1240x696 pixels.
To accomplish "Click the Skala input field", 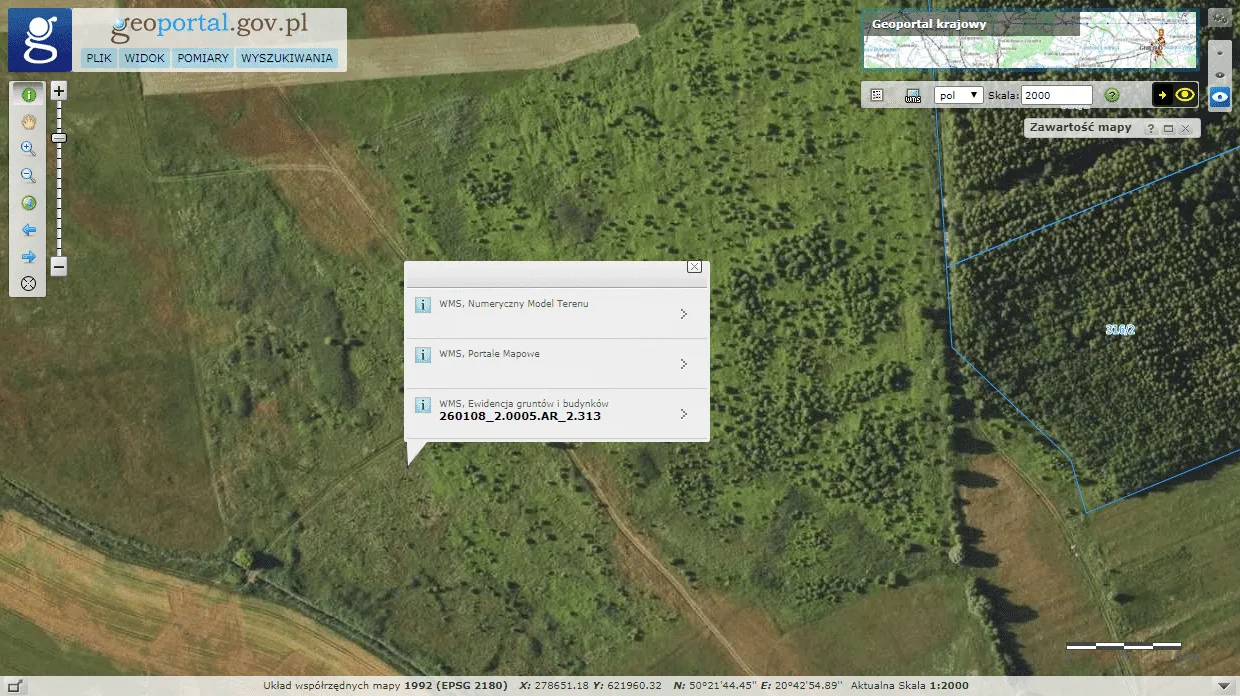I will [x=1057, y=95].
